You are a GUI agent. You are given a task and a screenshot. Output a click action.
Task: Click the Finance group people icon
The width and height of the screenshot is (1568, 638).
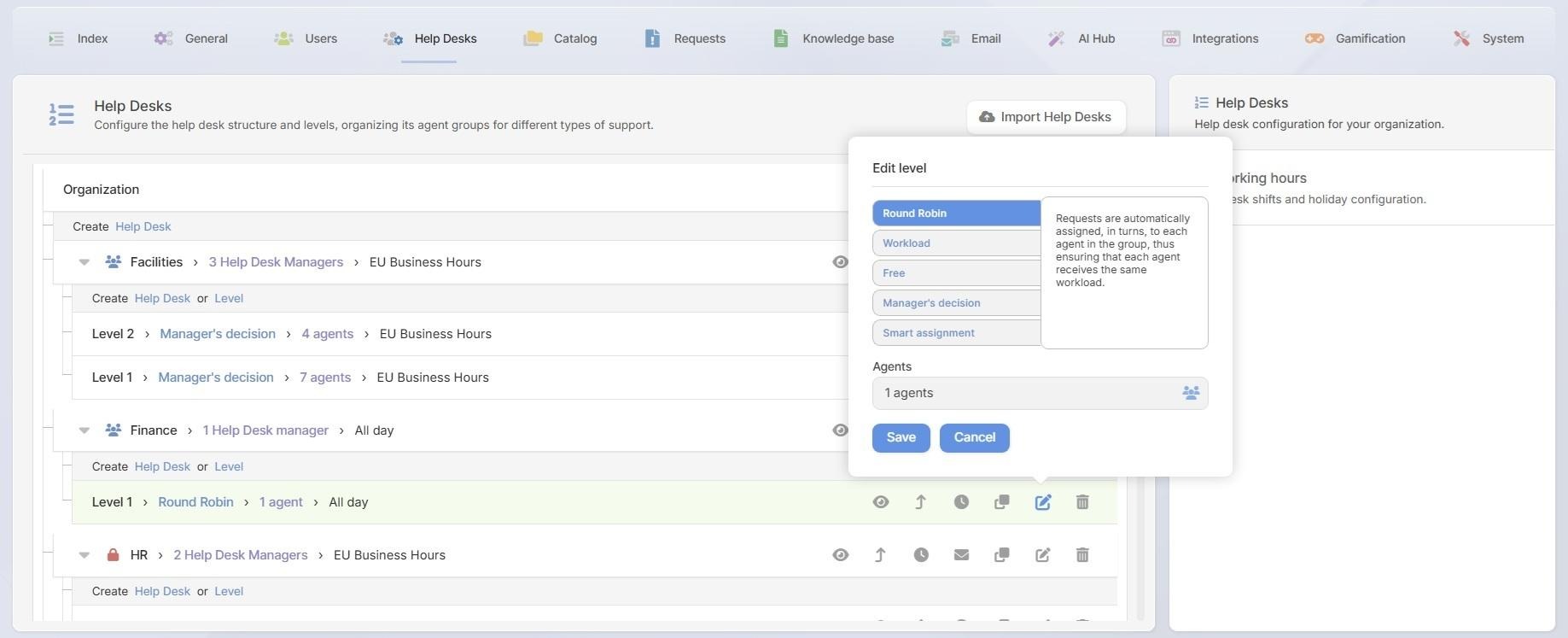pos(113,430)
